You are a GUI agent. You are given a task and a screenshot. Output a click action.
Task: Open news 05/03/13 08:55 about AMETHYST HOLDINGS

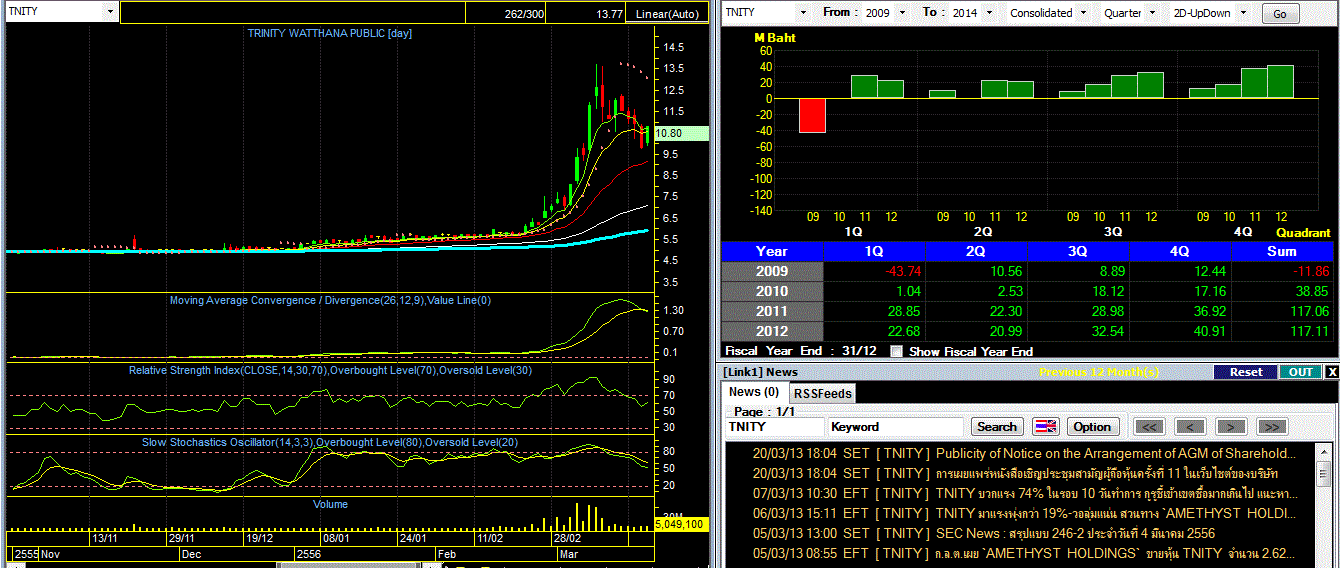pos(1023,553)
